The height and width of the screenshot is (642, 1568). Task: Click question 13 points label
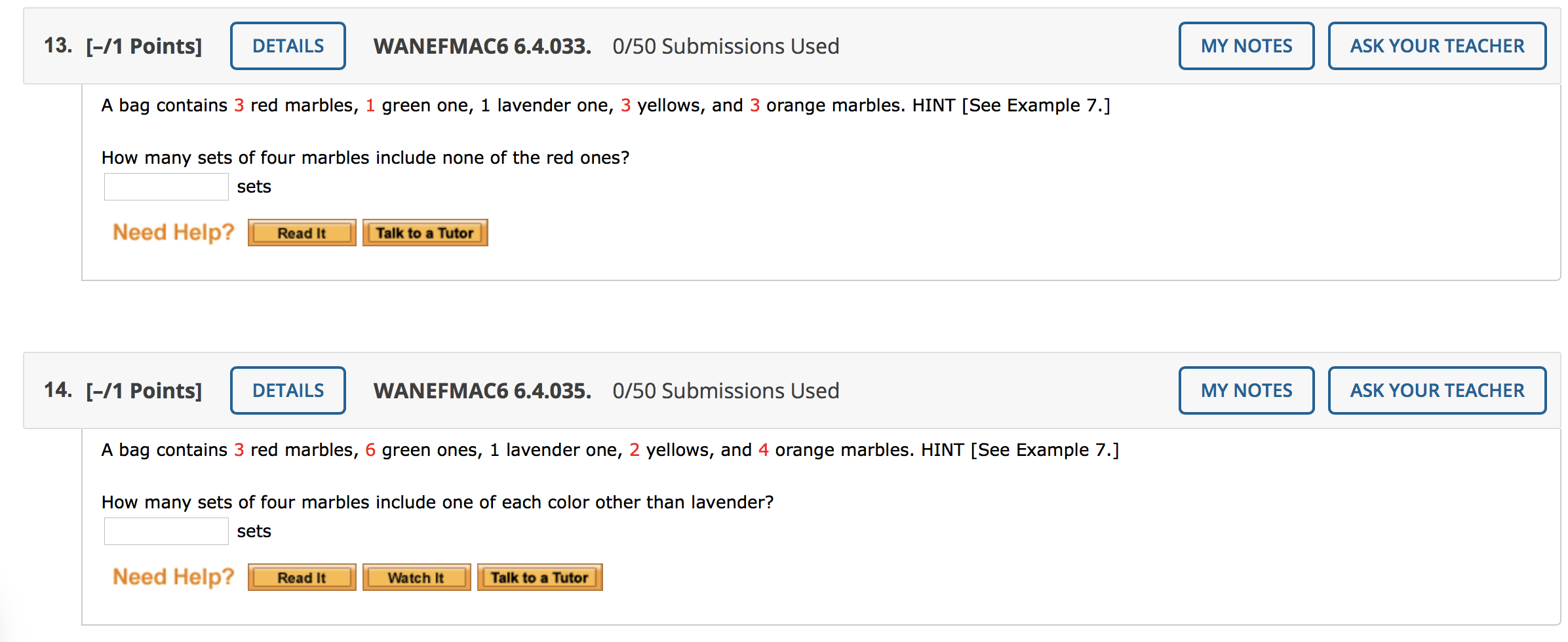144,47
